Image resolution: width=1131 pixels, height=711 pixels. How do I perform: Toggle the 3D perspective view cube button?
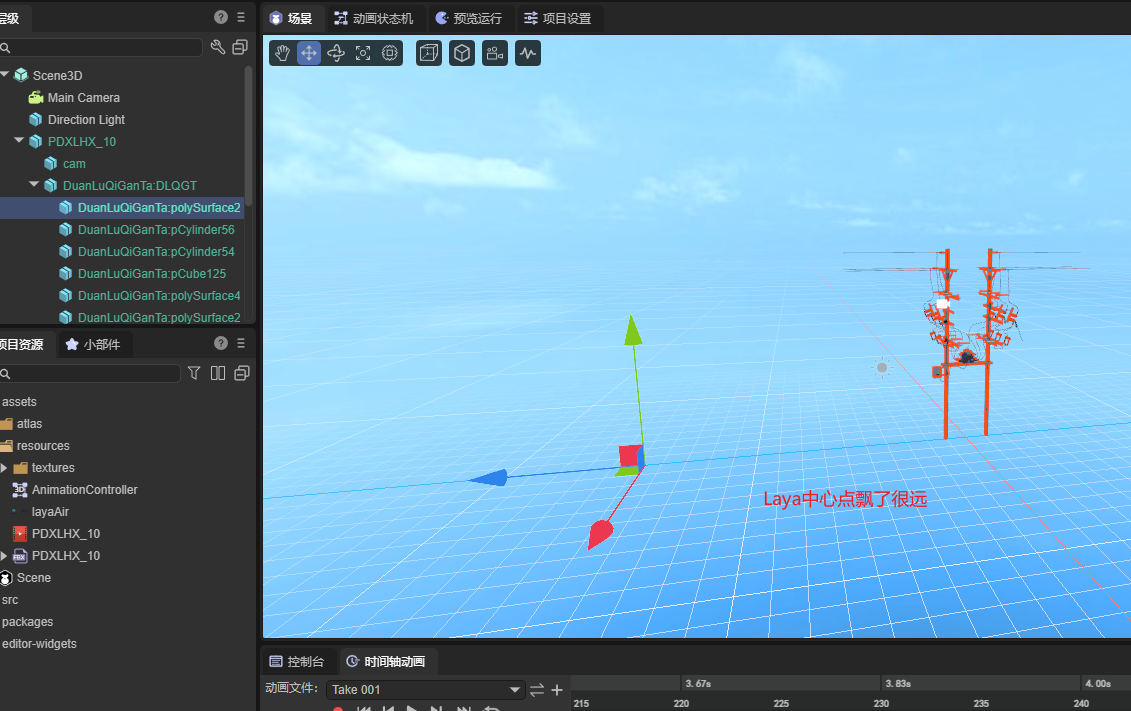tap(461, 53)
